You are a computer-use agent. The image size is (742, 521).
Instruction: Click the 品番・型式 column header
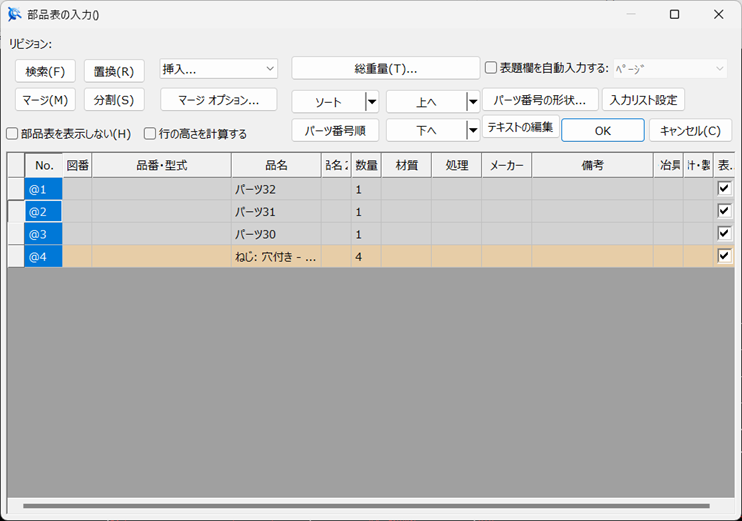(162, 165)
